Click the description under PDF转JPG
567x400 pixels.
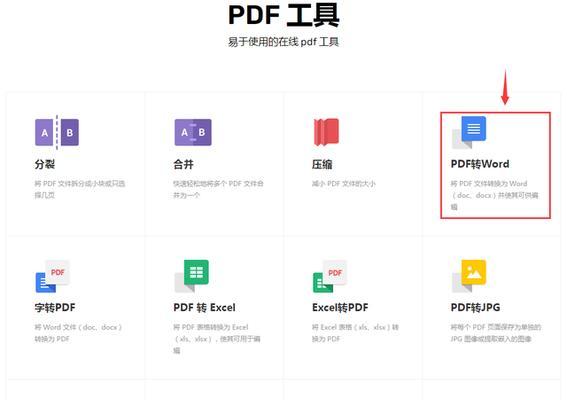[x=496, y=333]
